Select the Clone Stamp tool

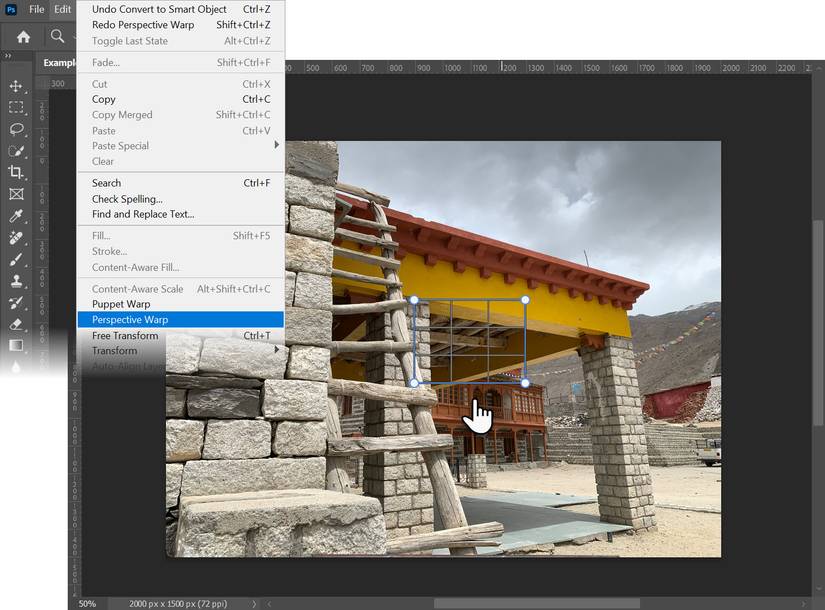[16, 282]
